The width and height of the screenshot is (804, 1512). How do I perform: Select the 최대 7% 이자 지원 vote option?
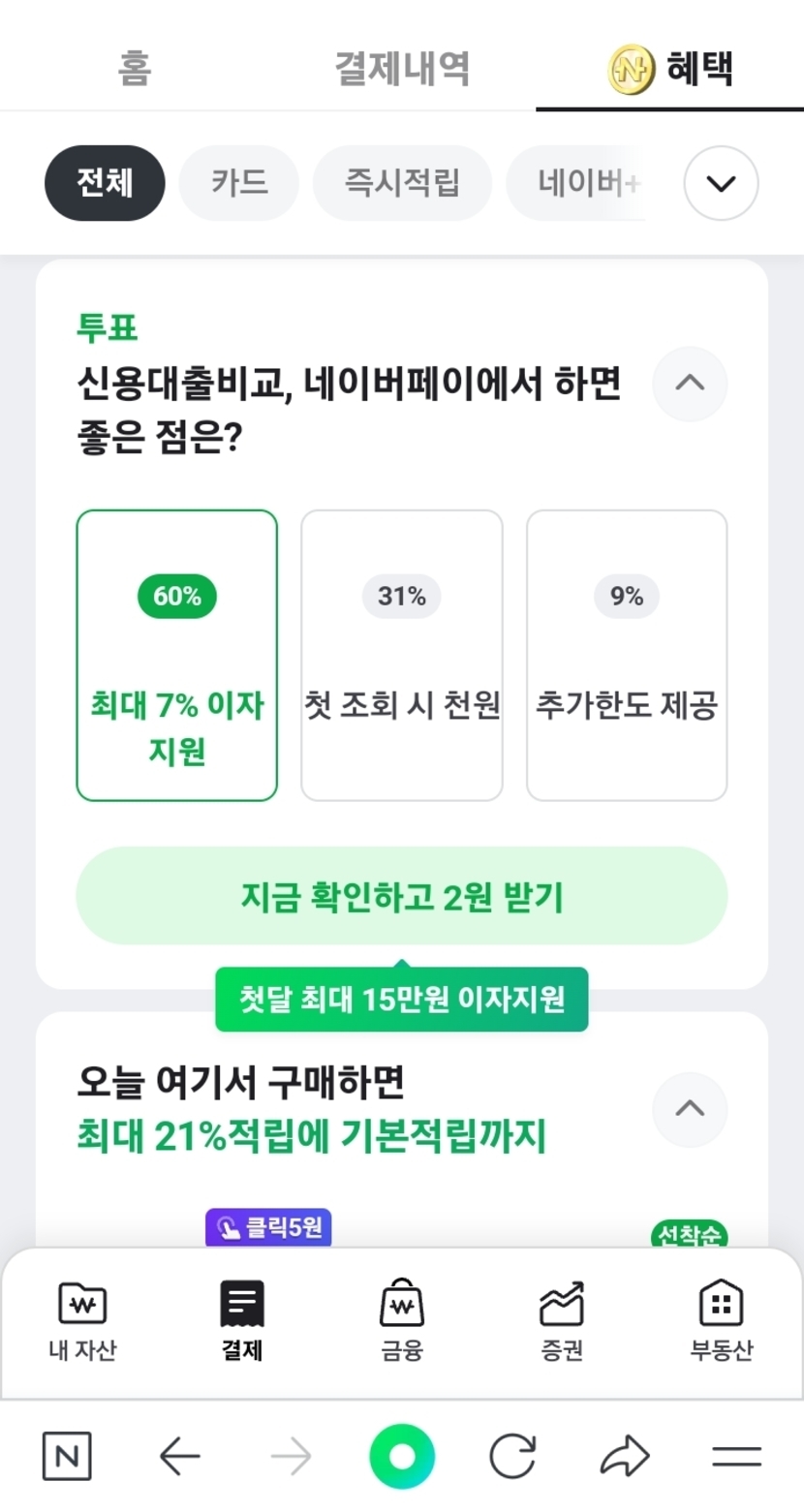[x=177, y=656]
